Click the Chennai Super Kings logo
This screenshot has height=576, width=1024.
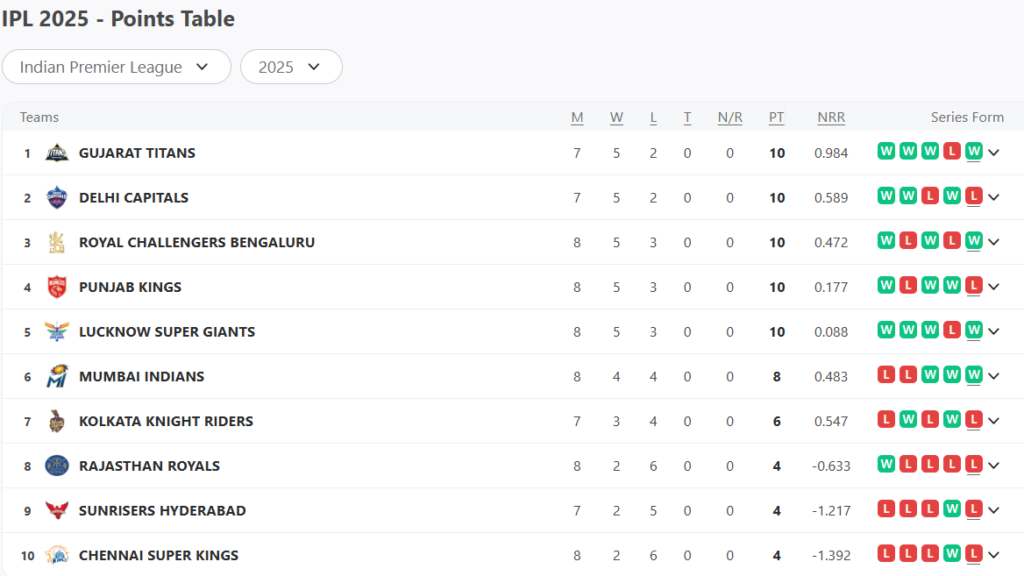[x=57, y=555]
